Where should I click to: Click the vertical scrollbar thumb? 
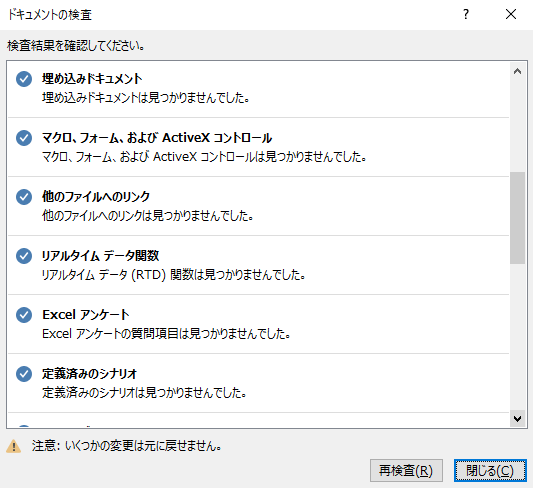coord(517,218)
